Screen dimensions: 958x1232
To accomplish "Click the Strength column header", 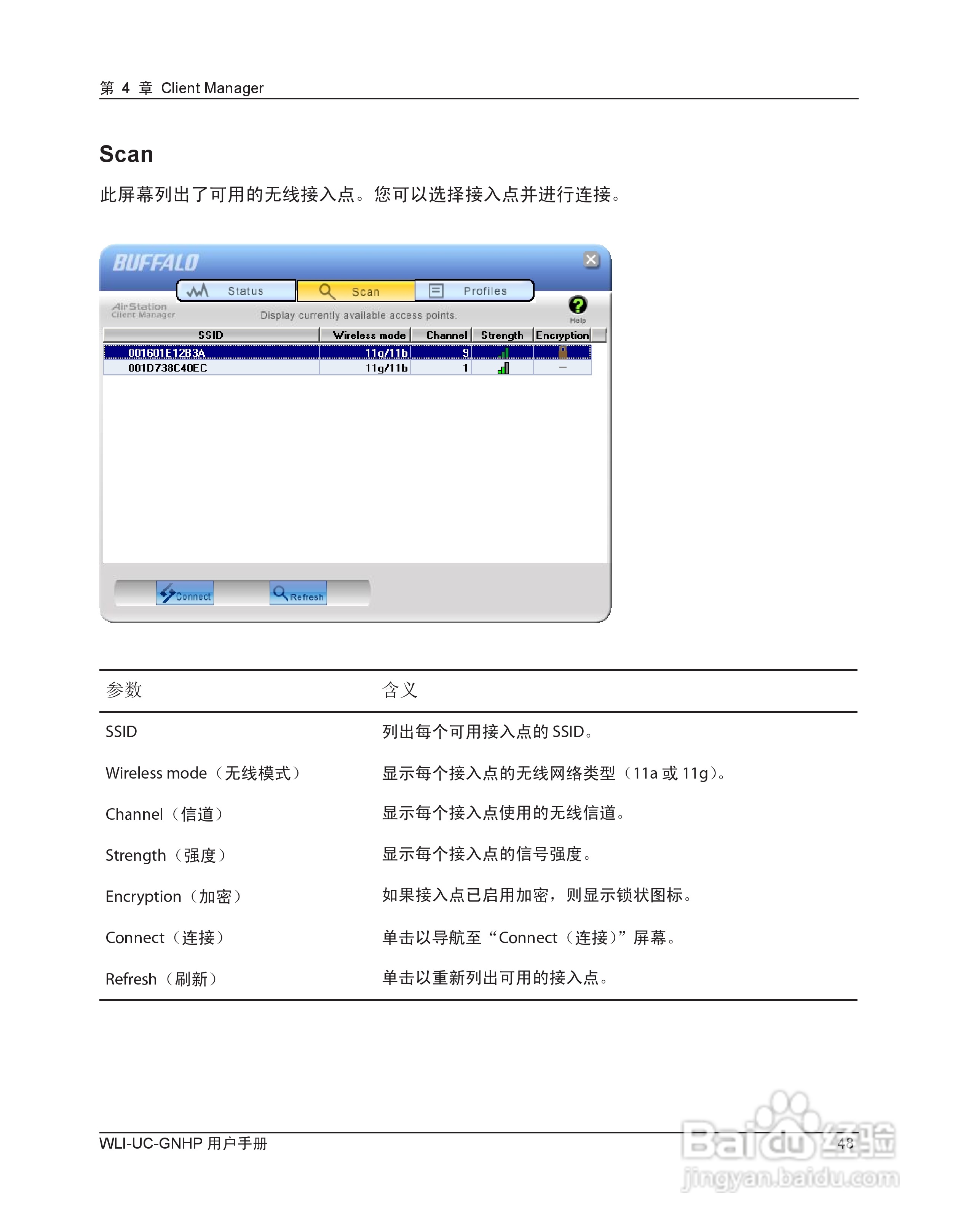I will pyautogui.click(x=502, y=335).
